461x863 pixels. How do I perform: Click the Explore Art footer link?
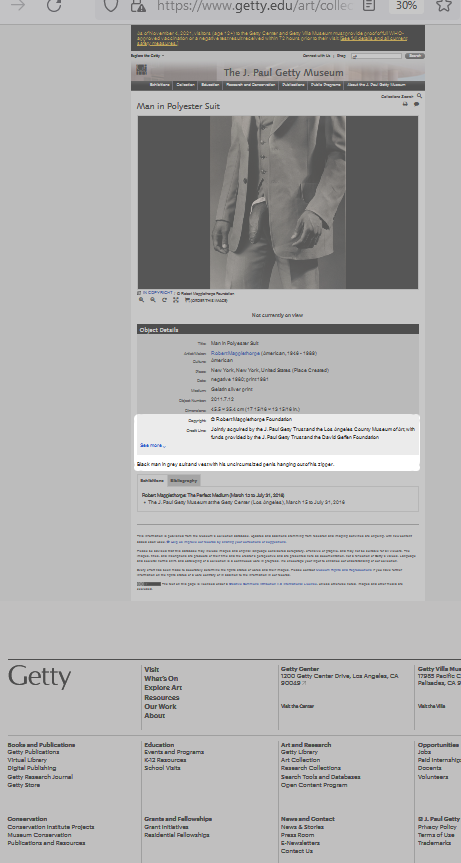[163, 688]
